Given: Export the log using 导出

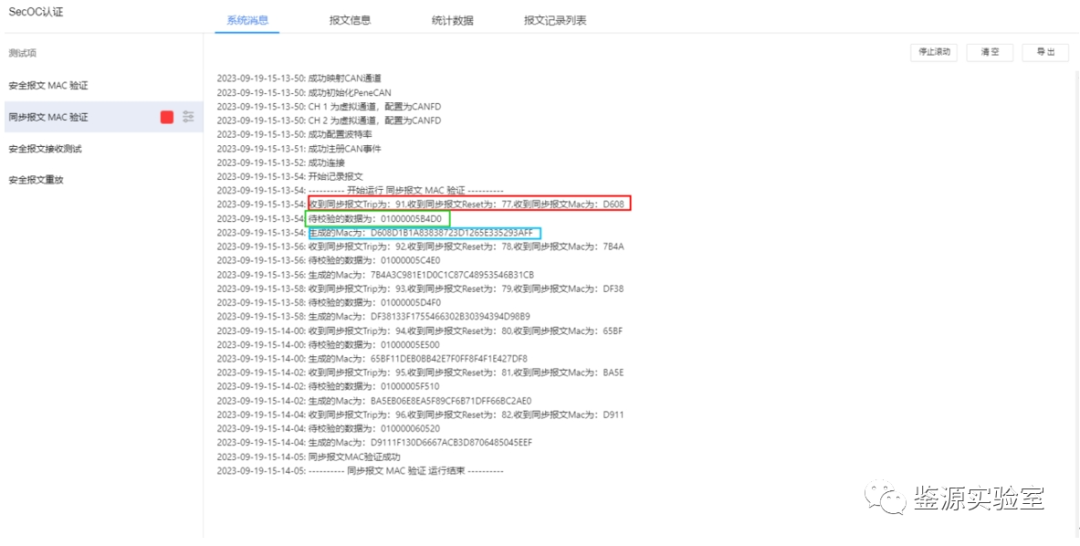Looking at the screenshot, I should (1045, 52).
